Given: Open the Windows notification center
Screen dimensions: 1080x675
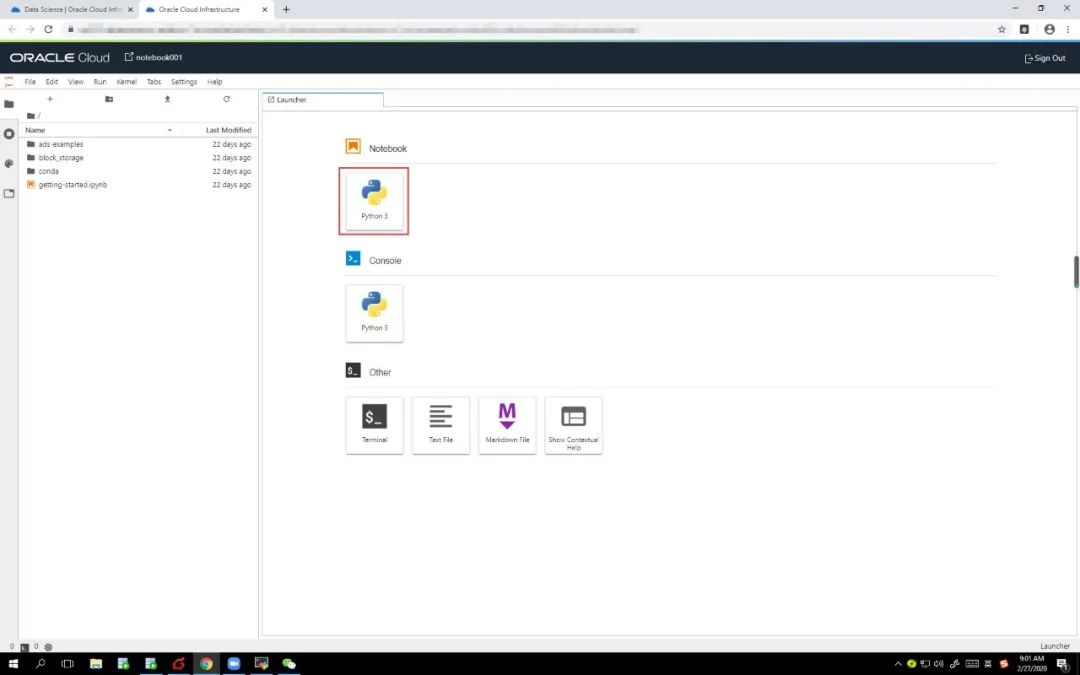Looking at the screenshot, I should (1062, 664).
